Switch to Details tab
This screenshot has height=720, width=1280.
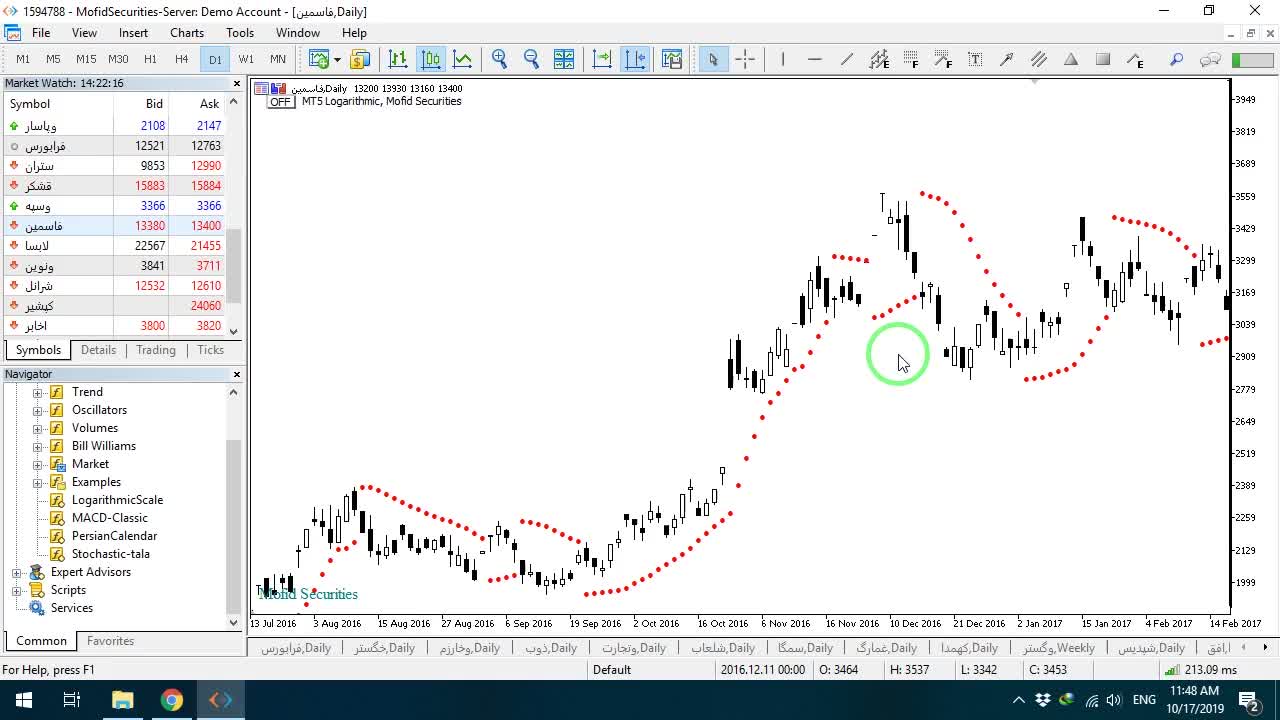(x=98, y=350)
